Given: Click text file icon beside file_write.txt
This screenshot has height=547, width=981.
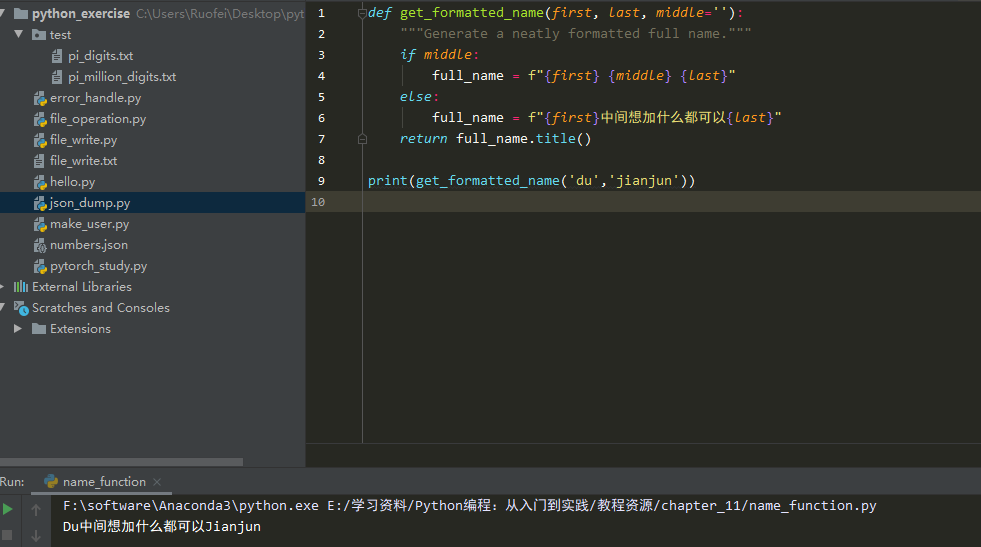Looking at the screenshot, I should click(x=39, y=161).
